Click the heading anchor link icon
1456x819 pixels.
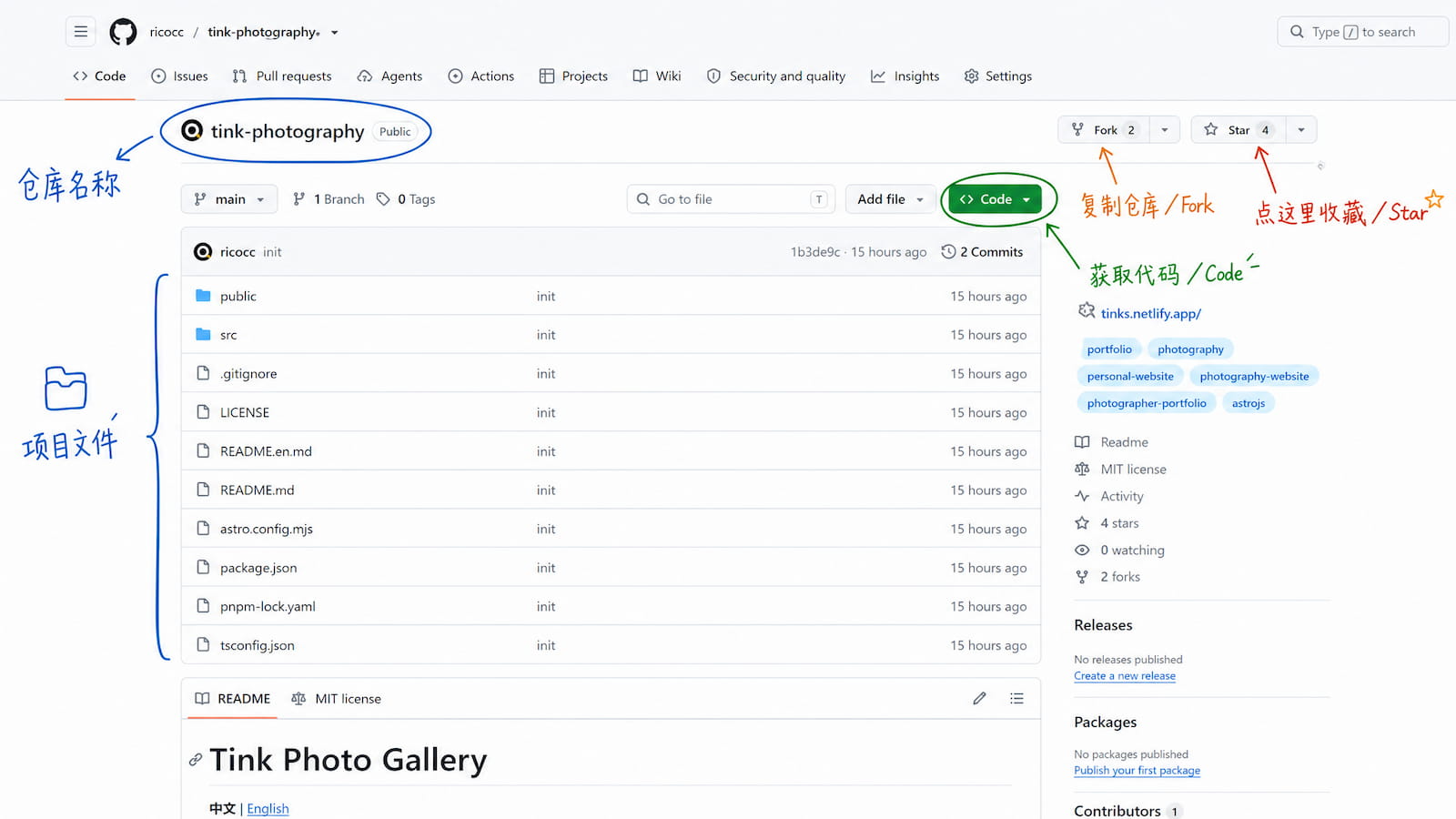coord(196,760)
